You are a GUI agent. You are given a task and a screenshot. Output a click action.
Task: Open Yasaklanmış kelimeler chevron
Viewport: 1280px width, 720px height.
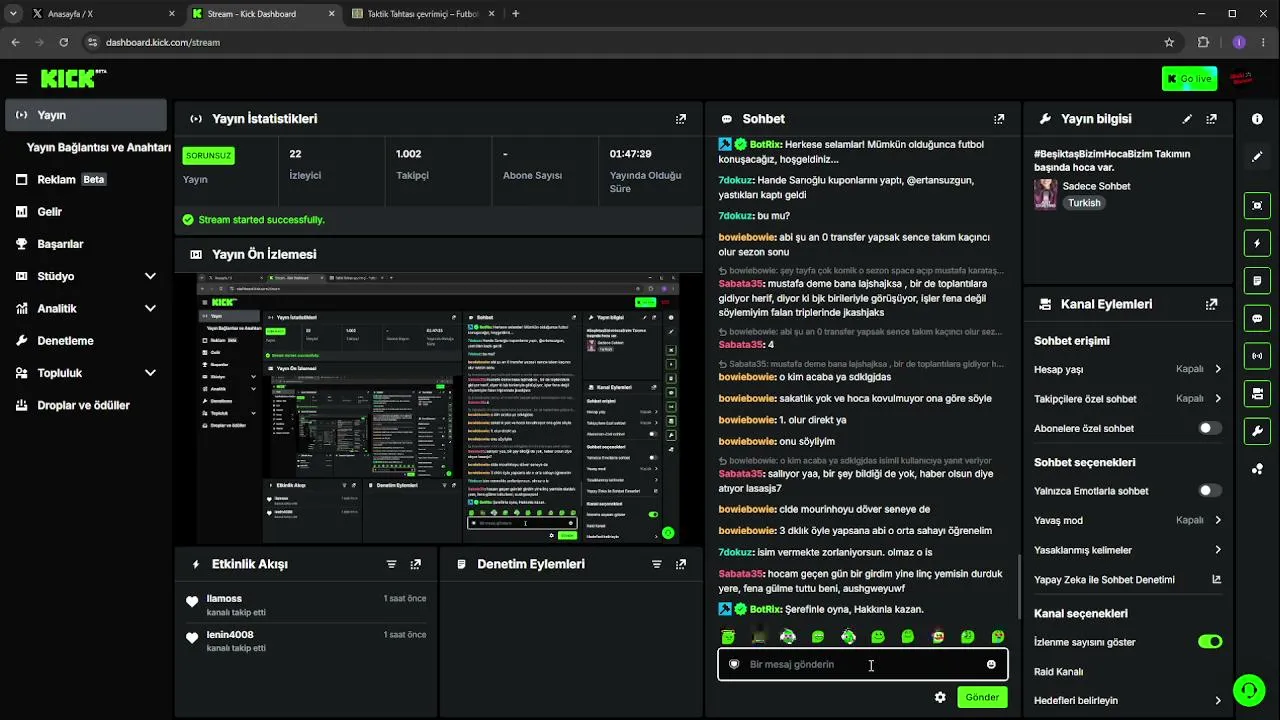point(1218,550)
